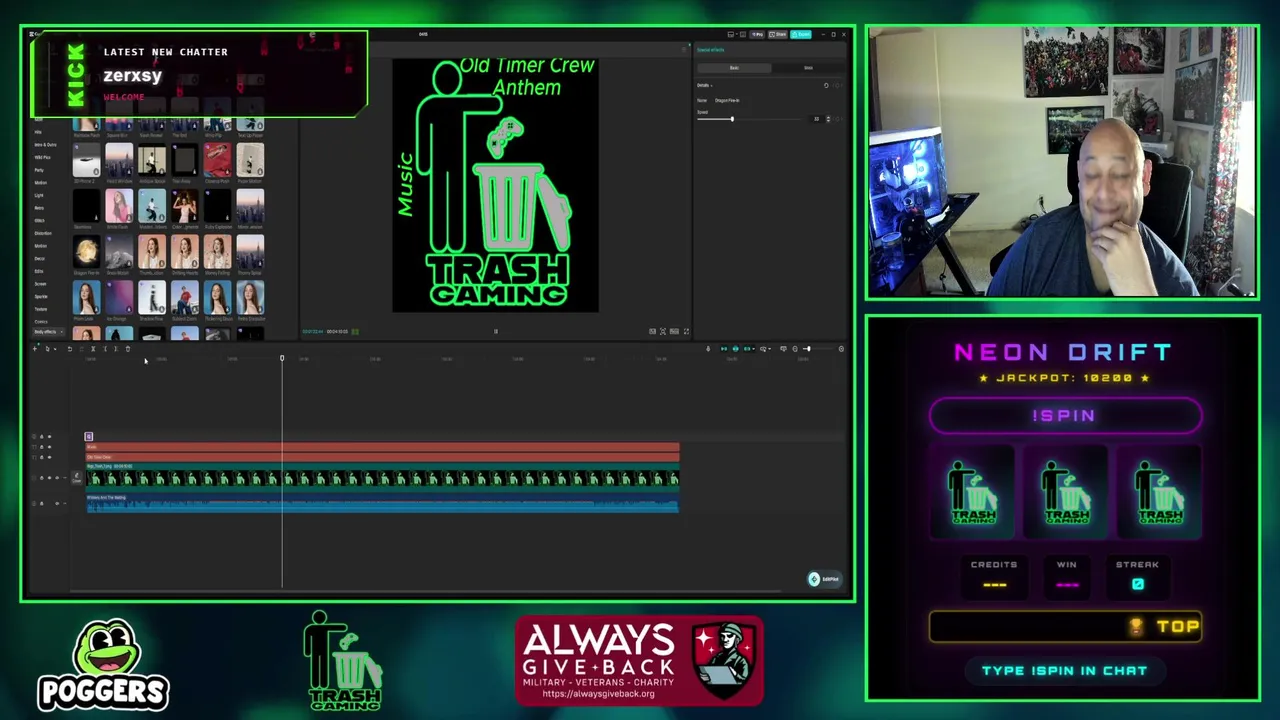Select the Music text clip on timeline
Viewport: 1280px width, 720px height.
[x=382, y=447]
